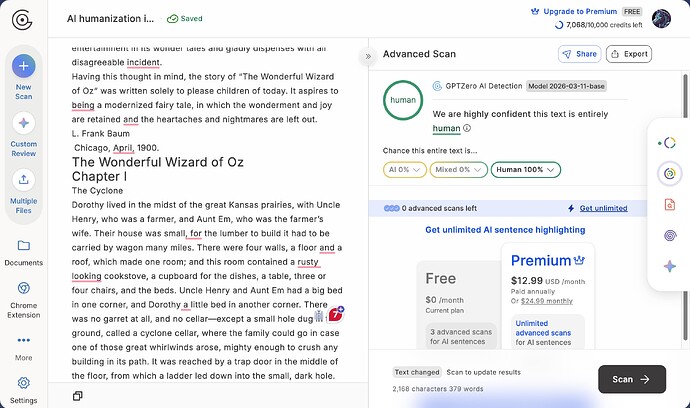Click the document title AI humanization
Viewport: 690px width, 408px height.
tap(110, 18)
